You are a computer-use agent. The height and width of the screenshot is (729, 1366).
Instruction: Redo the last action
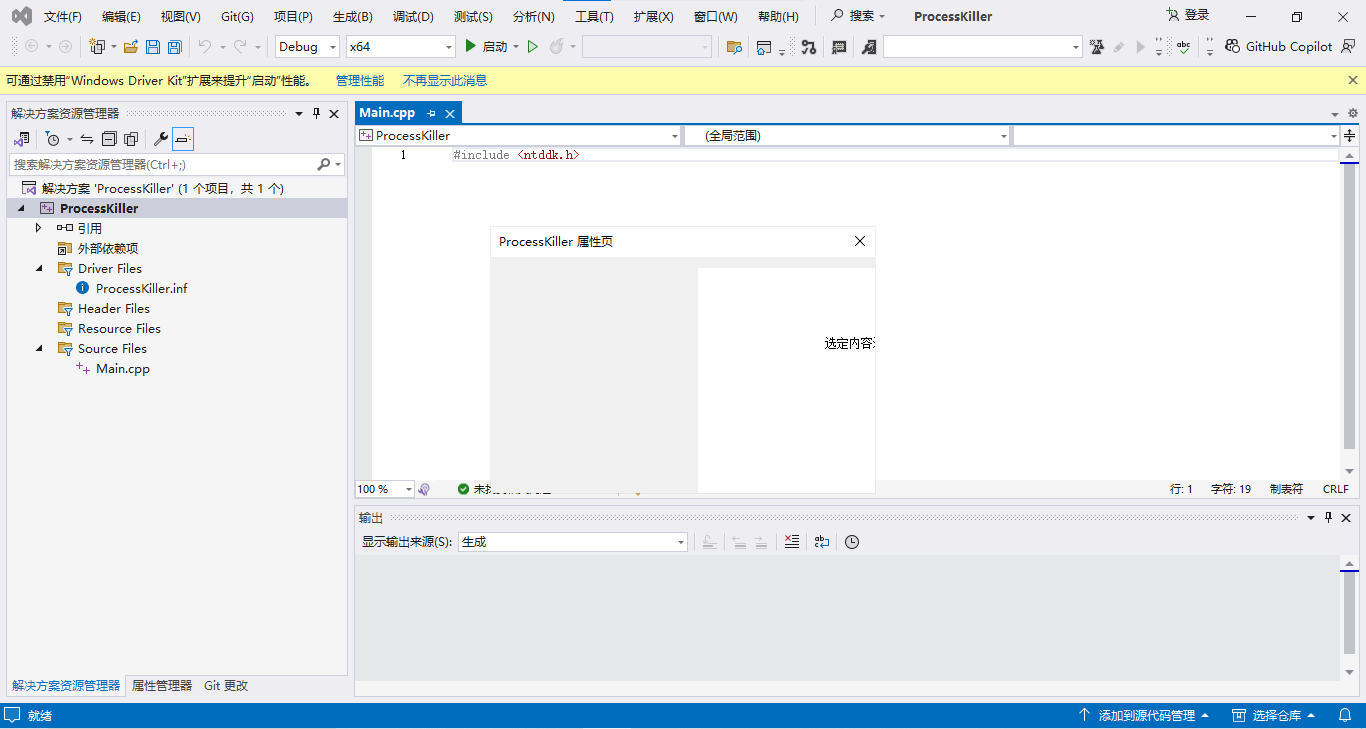[240, 46]
